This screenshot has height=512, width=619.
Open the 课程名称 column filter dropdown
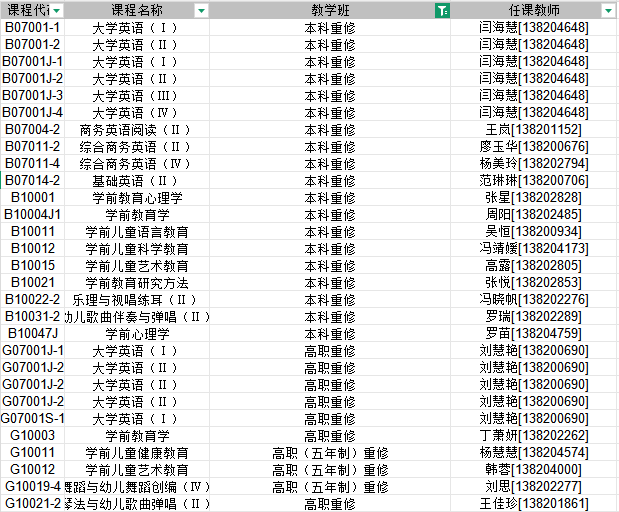click(x=201, y=10)
